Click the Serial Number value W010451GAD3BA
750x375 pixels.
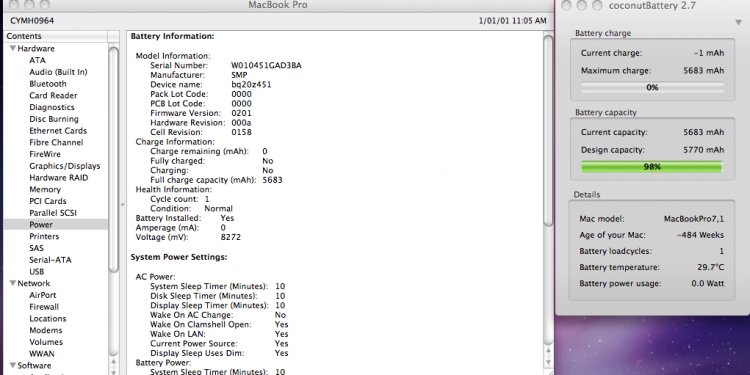(x=266, y=65)
